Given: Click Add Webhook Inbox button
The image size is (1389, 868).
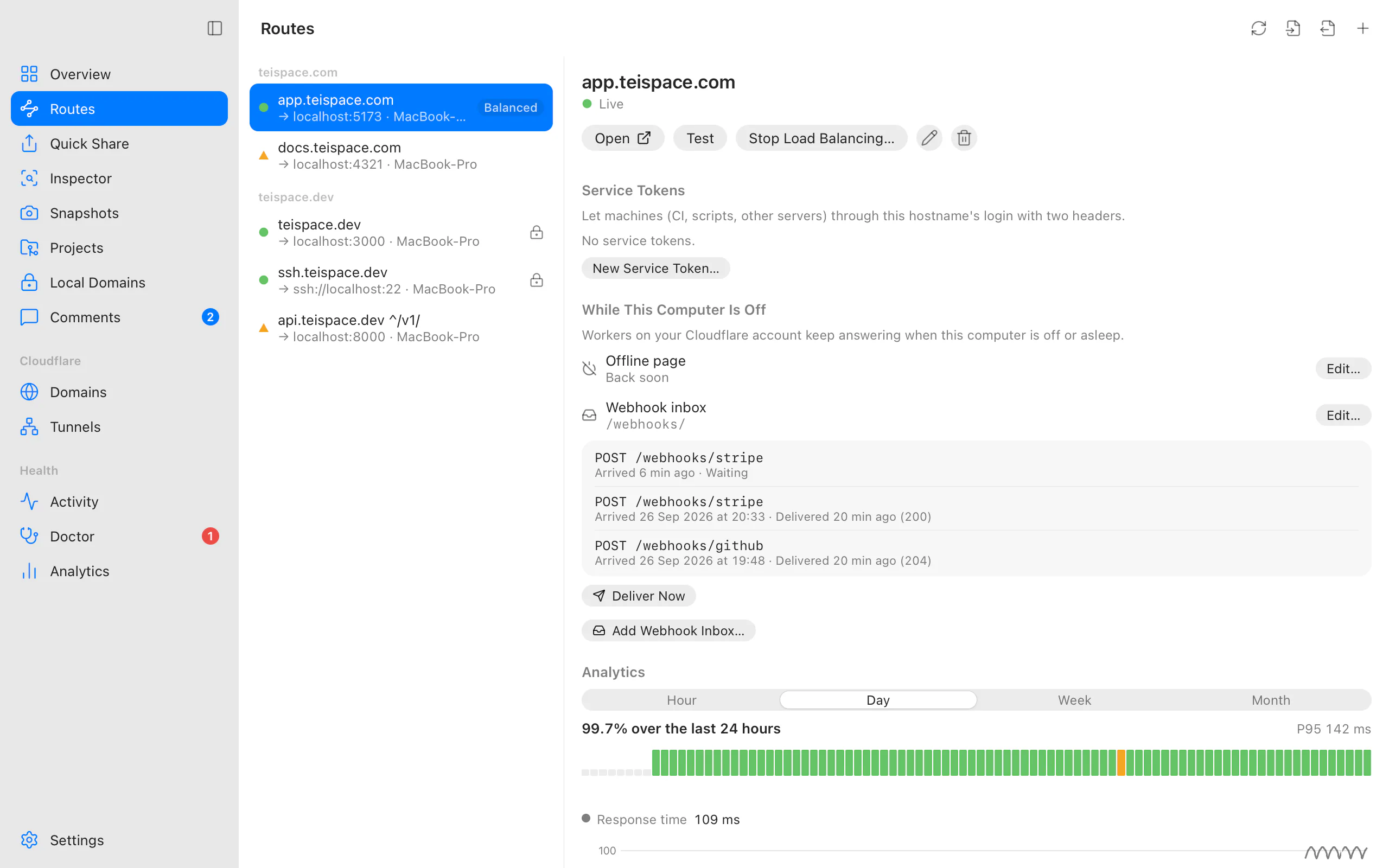Looking at the screenshot, I should coord(668,630).
